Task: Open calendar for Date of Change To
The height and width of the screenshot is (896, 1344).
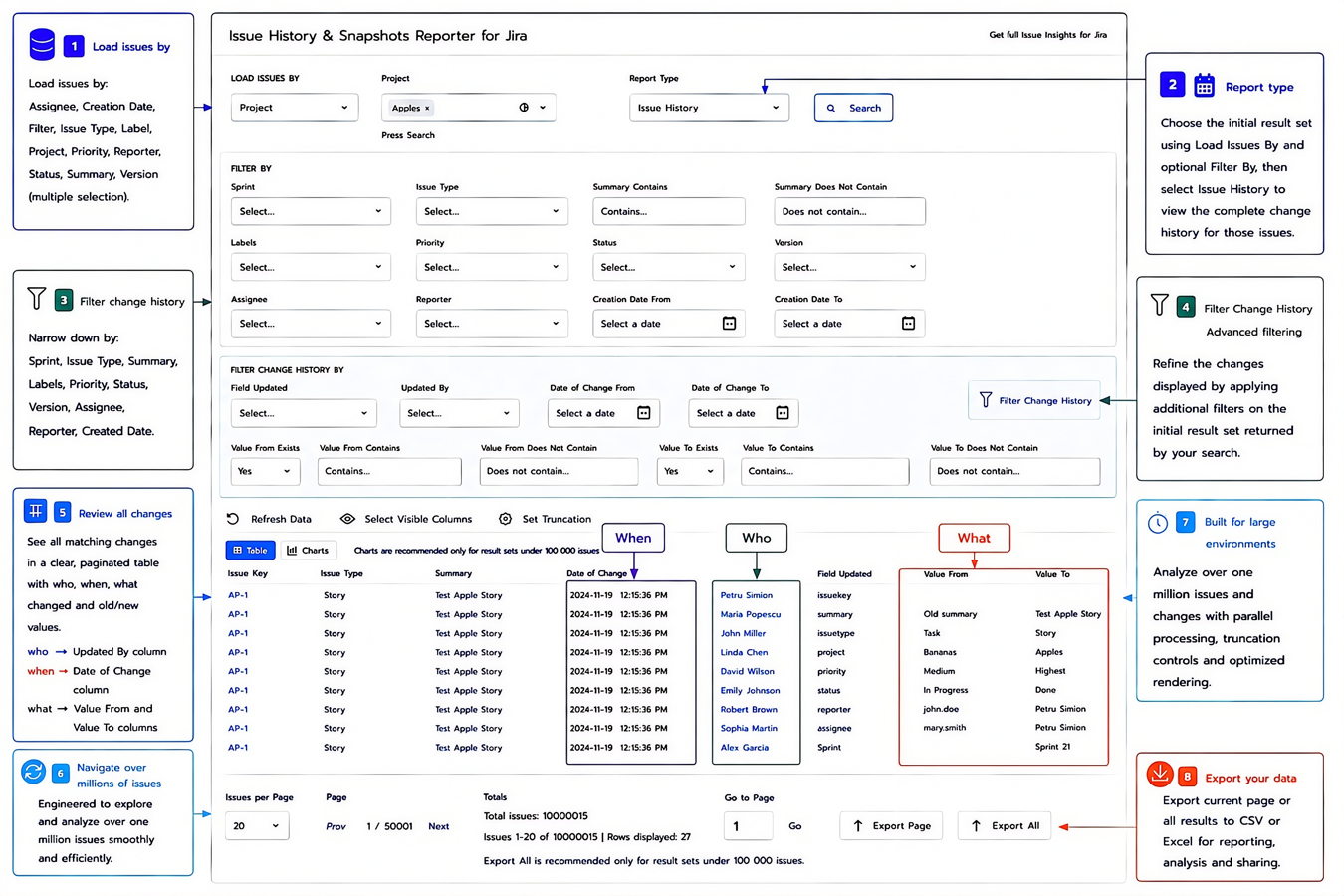Action: click(x=783, y=413)
